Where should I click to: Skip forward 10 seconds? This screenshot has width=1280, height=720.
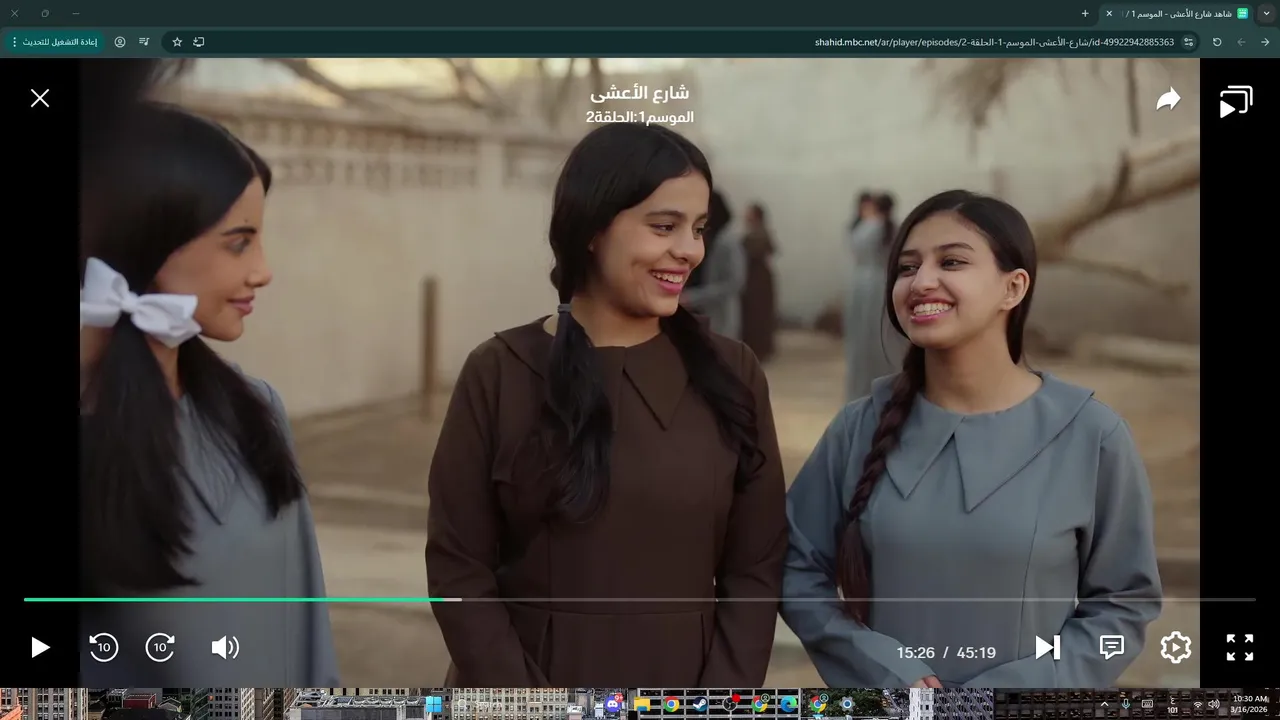point(160,647)
